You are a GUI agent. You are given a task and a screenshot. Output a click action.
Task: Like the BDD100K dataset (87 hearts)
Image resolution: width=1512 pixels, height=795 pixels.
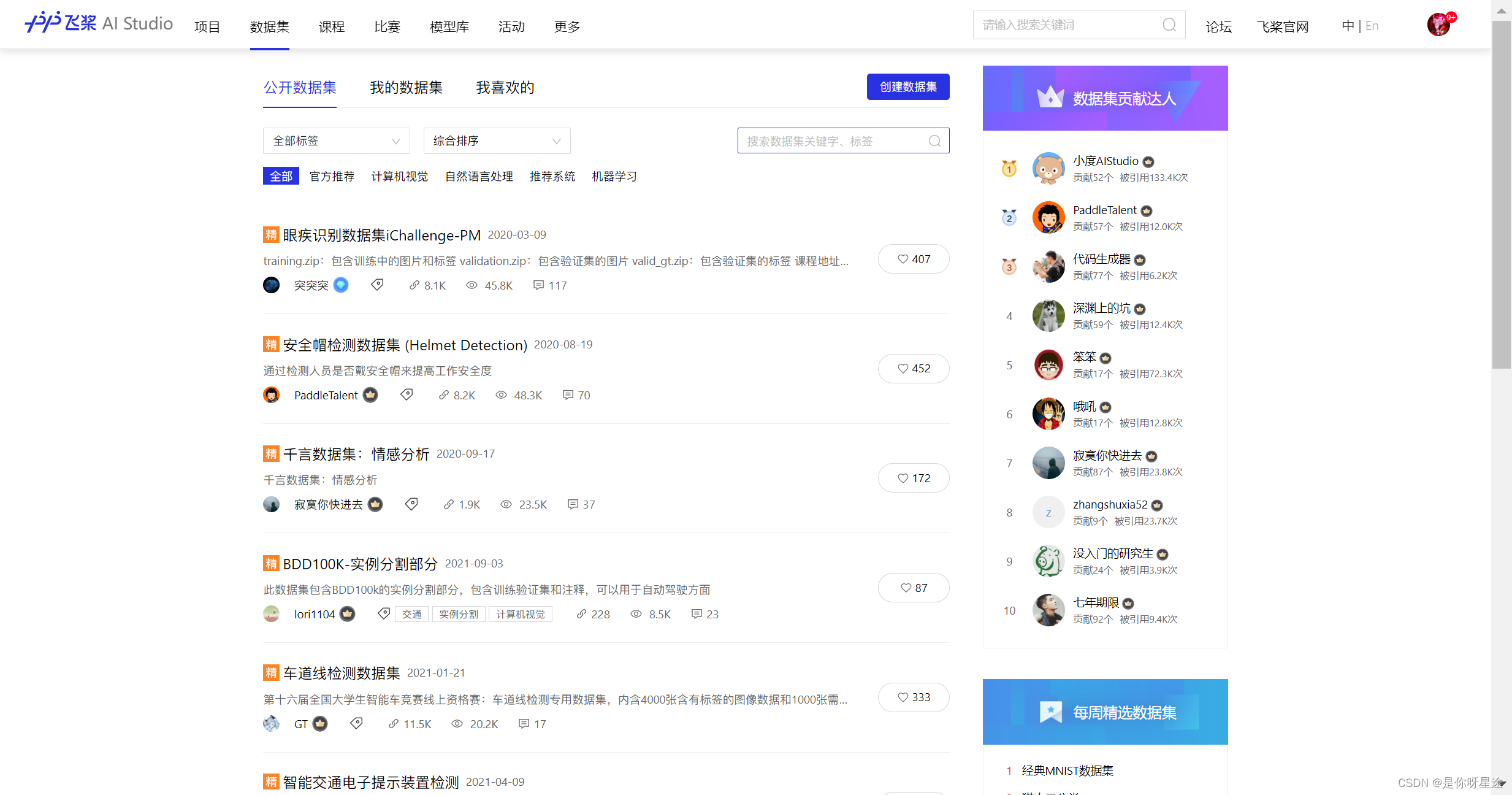[914, 588]
